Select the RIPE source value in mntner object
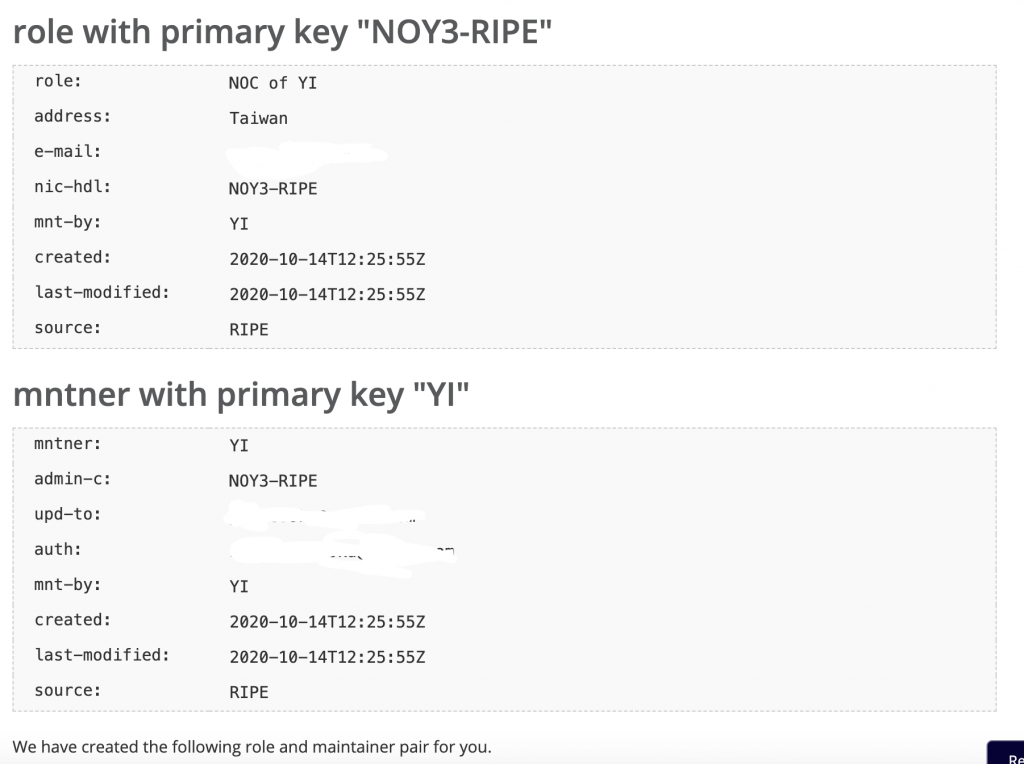The height and width of the screenshot is (764, 1024). tap(249, 692)
